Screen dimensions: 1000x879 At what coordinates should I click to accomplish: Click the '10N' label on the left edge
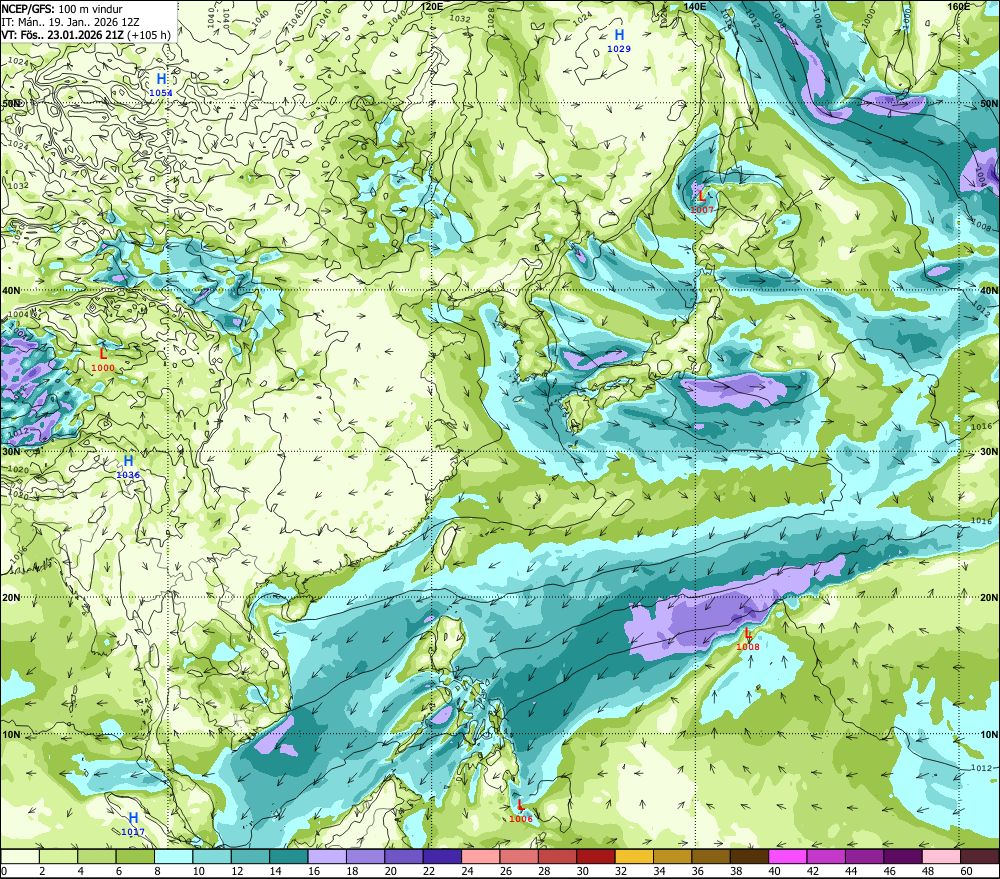pos(11,734)
